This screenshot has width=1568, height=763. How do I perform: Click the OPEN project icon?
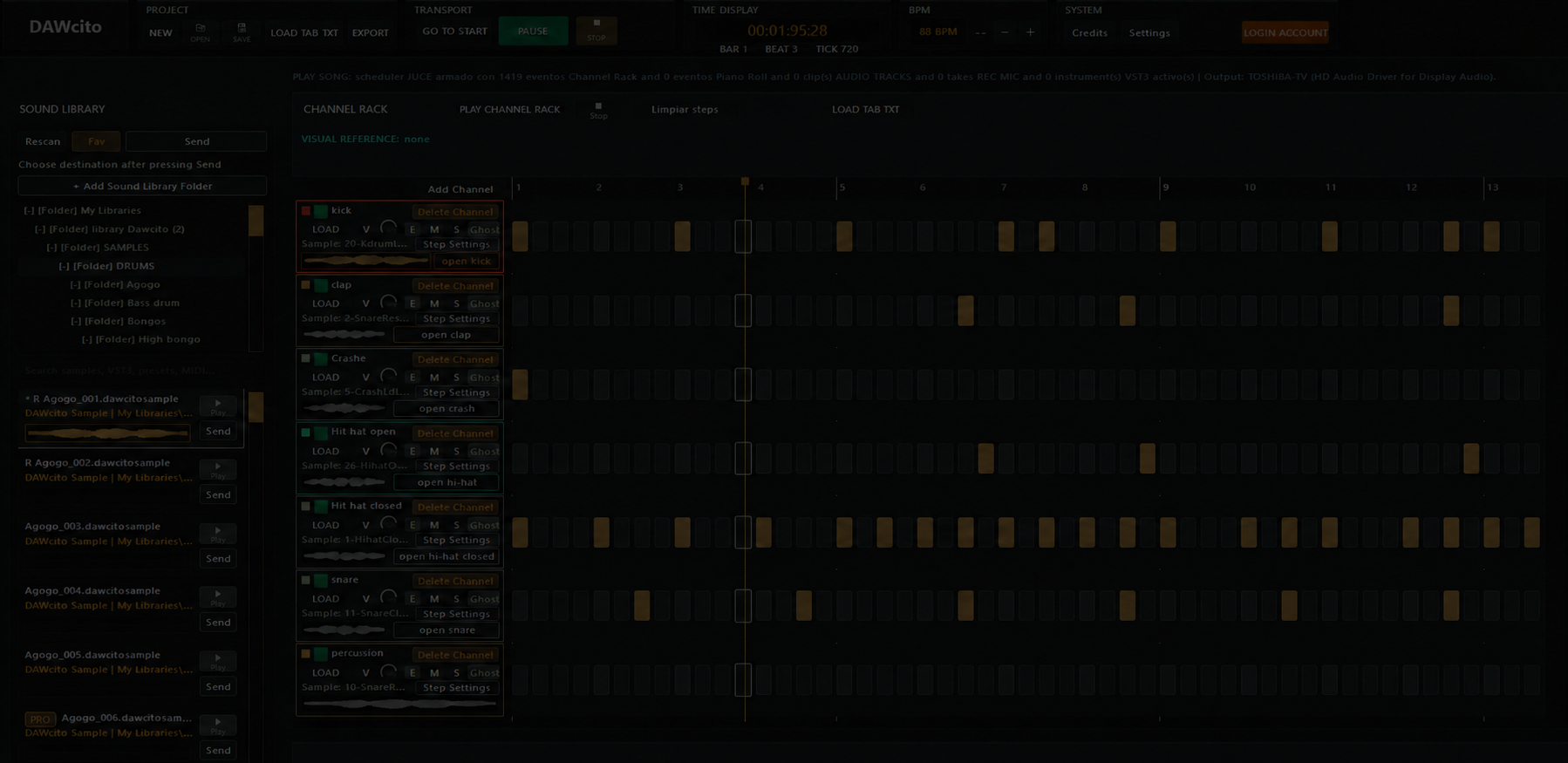click(x=200, y=32)
